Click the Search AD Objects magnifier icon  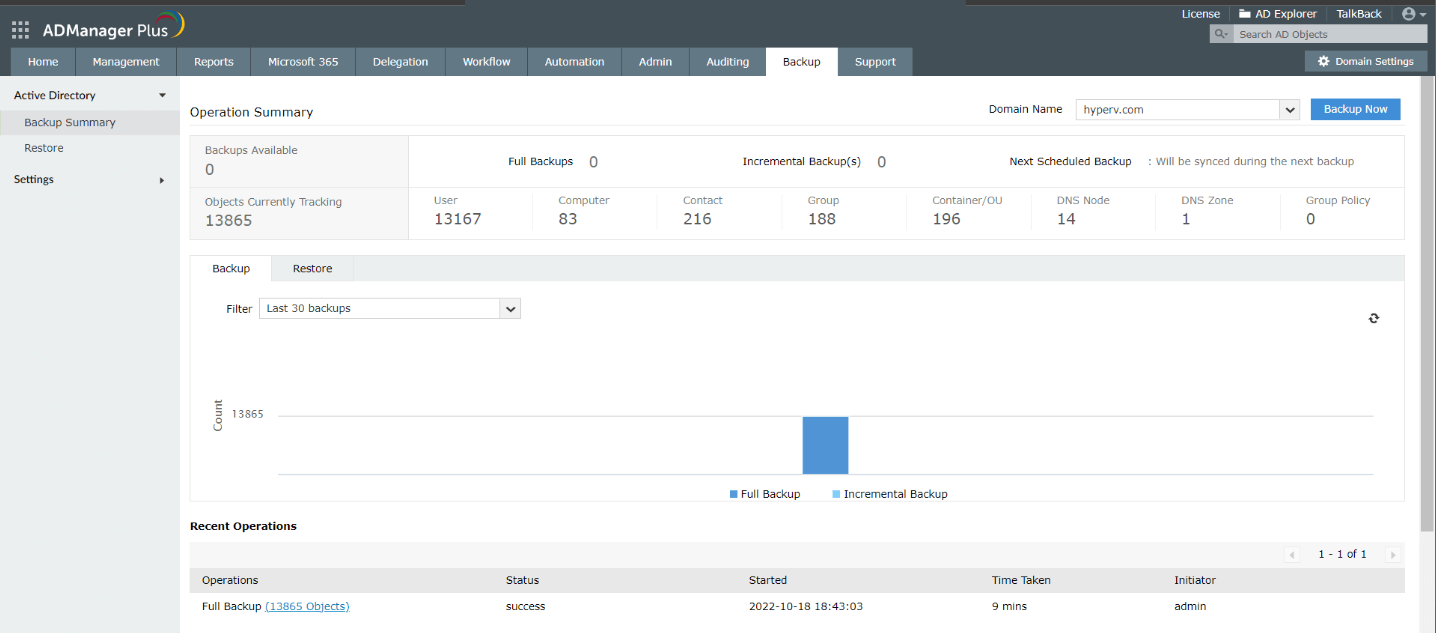tap(1219, 33)
